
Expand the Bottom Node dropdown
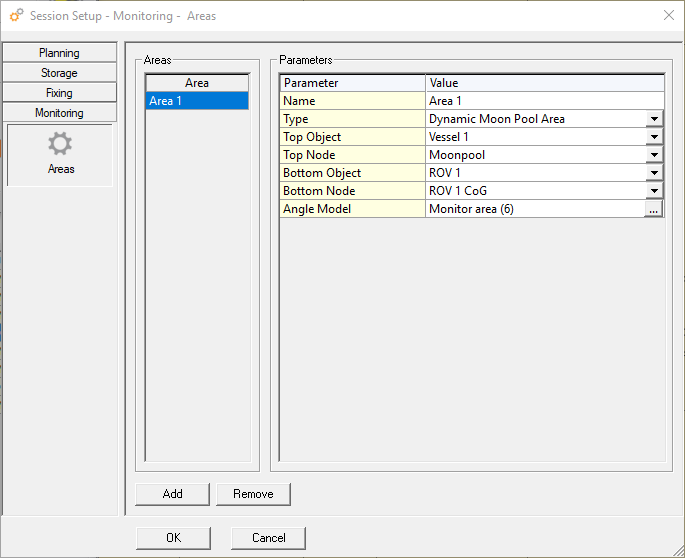click(x=654, y=191)
